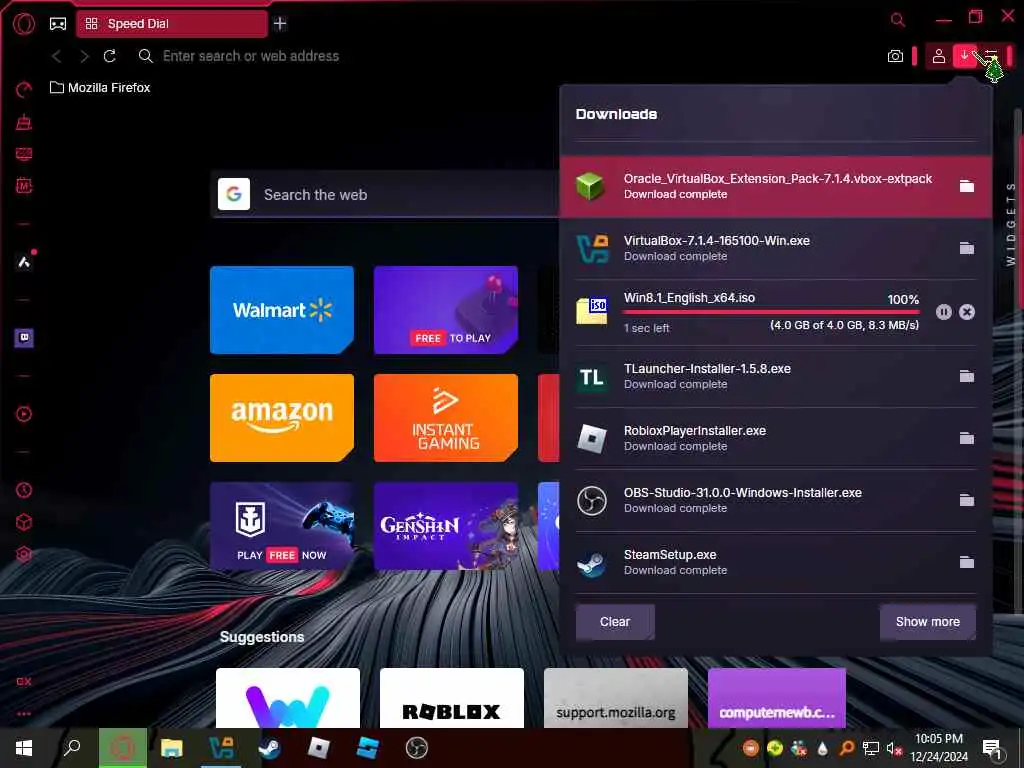Open the VirtualBox-7.1.4-165100-Win.exe download

pyautogui.click(x=775, y=248)
